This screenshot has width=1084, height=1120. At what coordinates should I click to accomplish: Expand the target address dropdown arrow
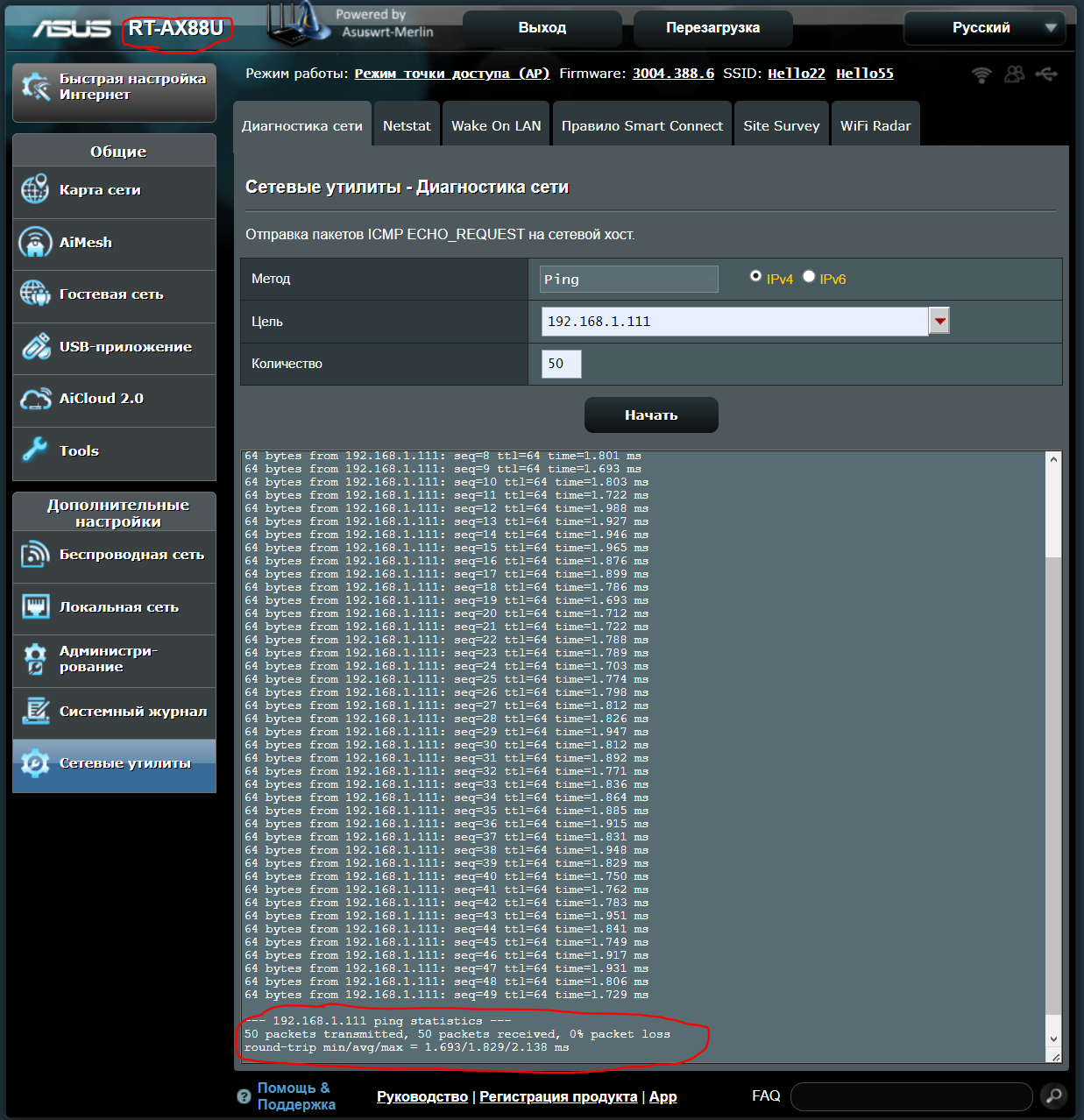click(x=939, y=322)
